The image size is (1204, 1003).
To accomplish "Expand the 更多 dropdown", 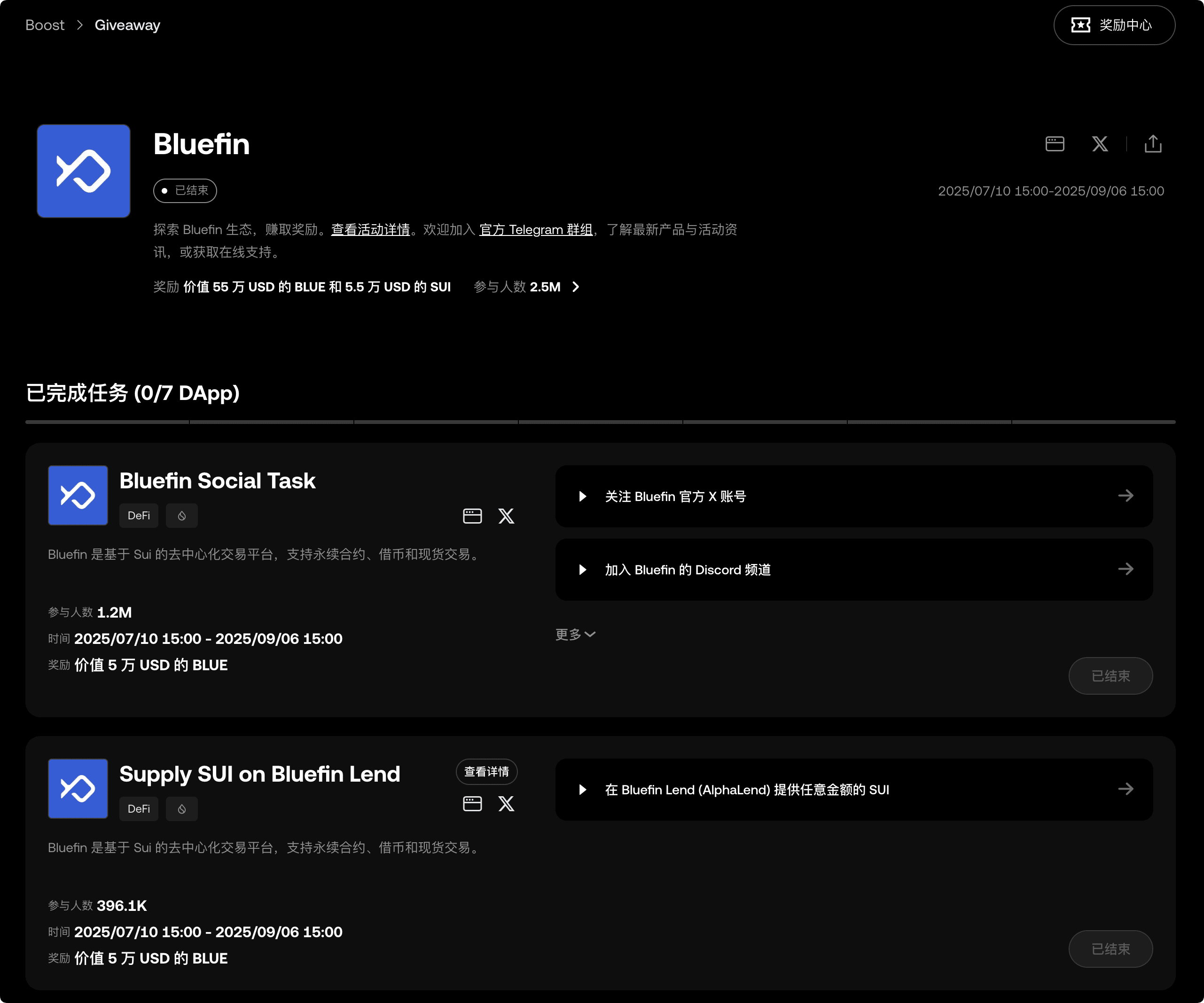I will tap(575, 634).
